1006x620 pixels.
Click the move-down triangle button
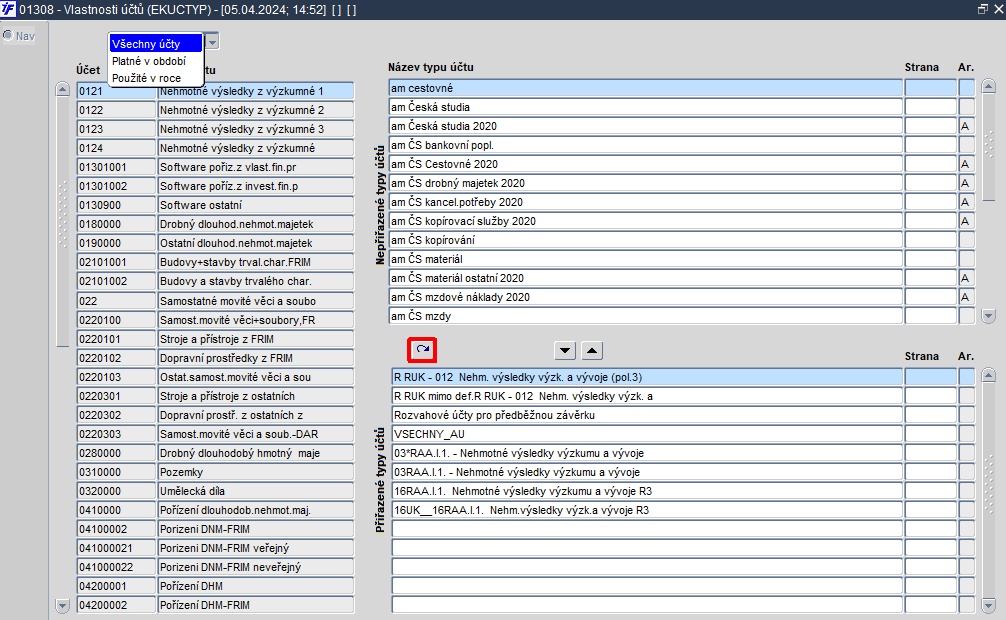(565, 350)
